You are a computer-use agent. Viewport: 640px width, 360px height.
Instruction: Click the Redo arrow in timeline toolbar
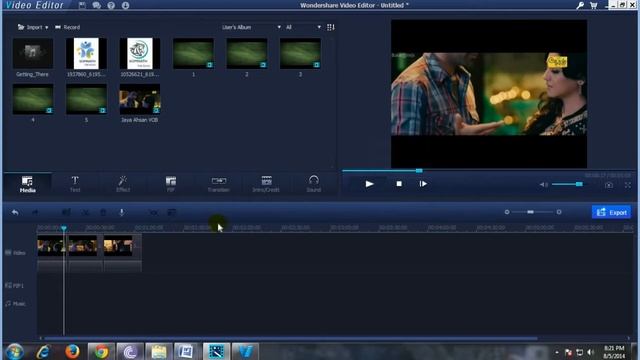click(x=35, y=213)
